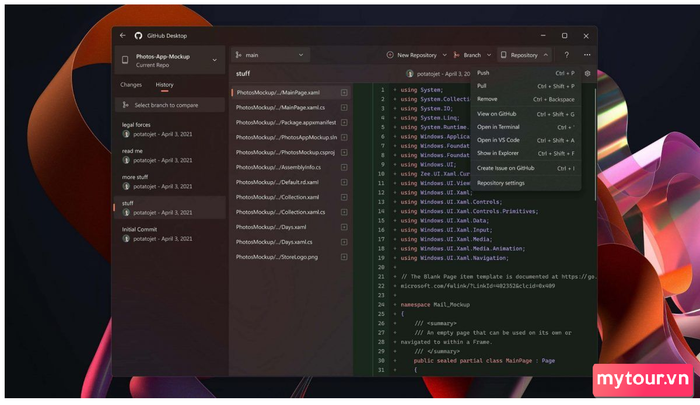Image resolution: width=700 pixels, height=405 pixels.
Task: Collapse the Repository menu dropdown
Action: pyautogui.click(x=546, y=55)
